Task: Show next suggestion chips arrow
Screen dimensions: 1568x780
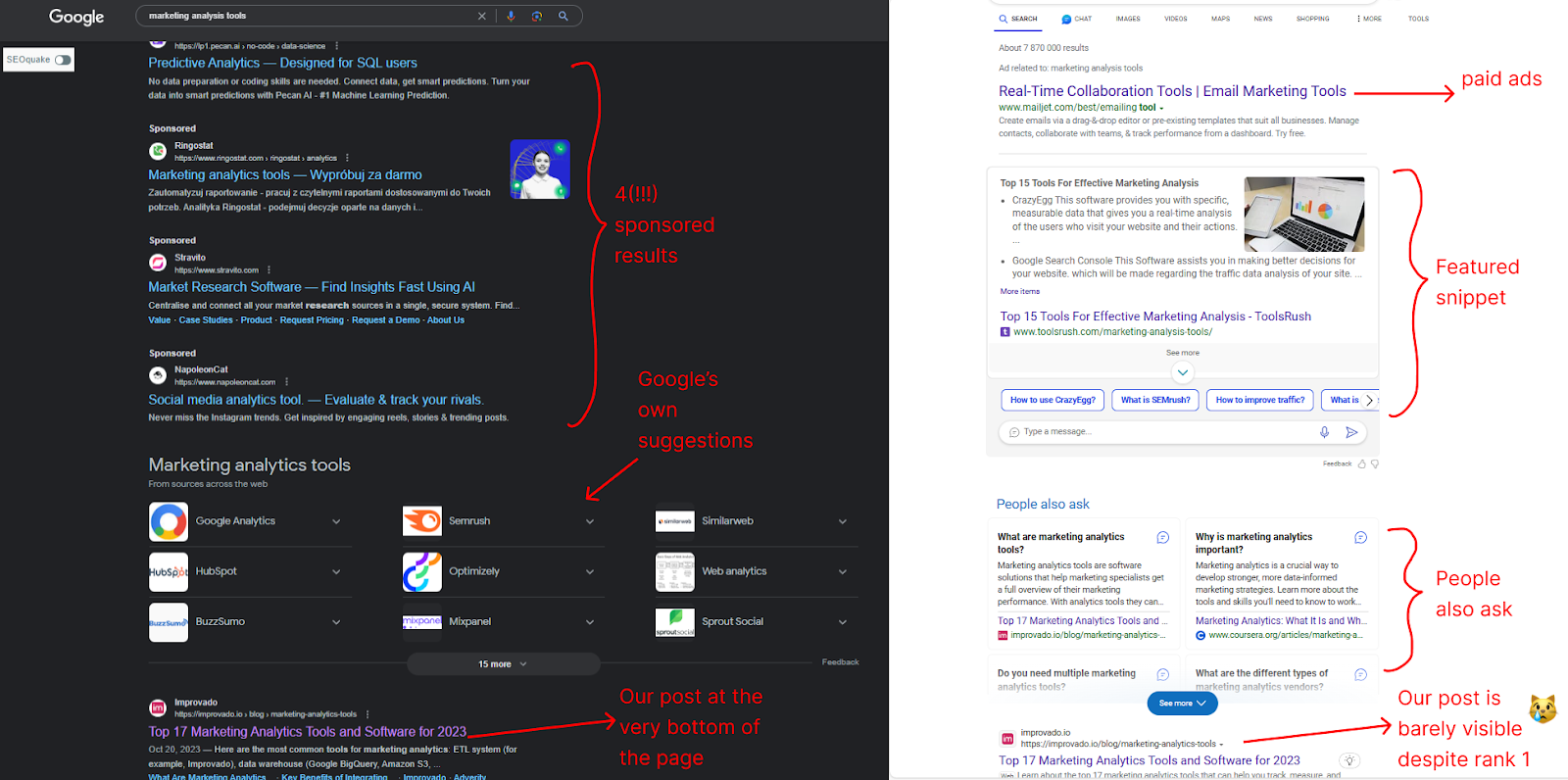Action: [1369, 400]
